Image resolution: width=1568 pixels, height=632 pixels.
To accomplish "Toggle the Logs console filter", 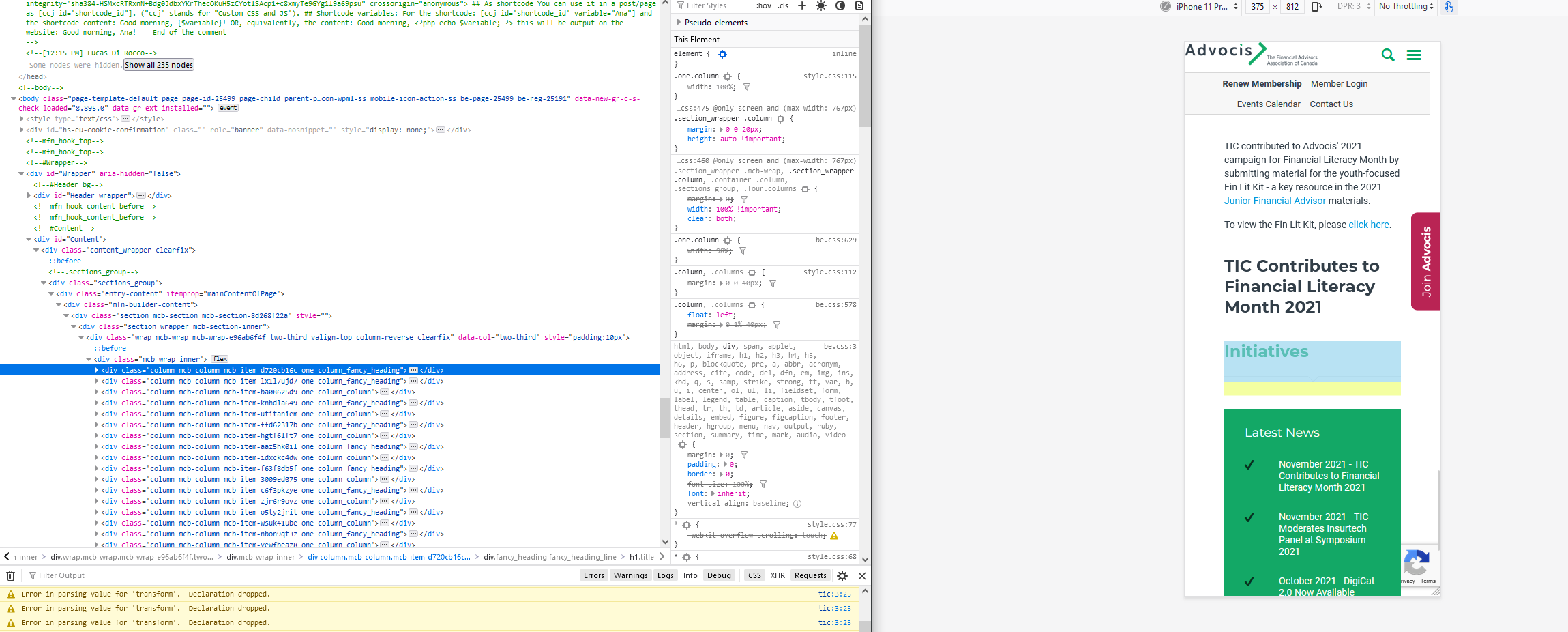I will click(666, 576).
